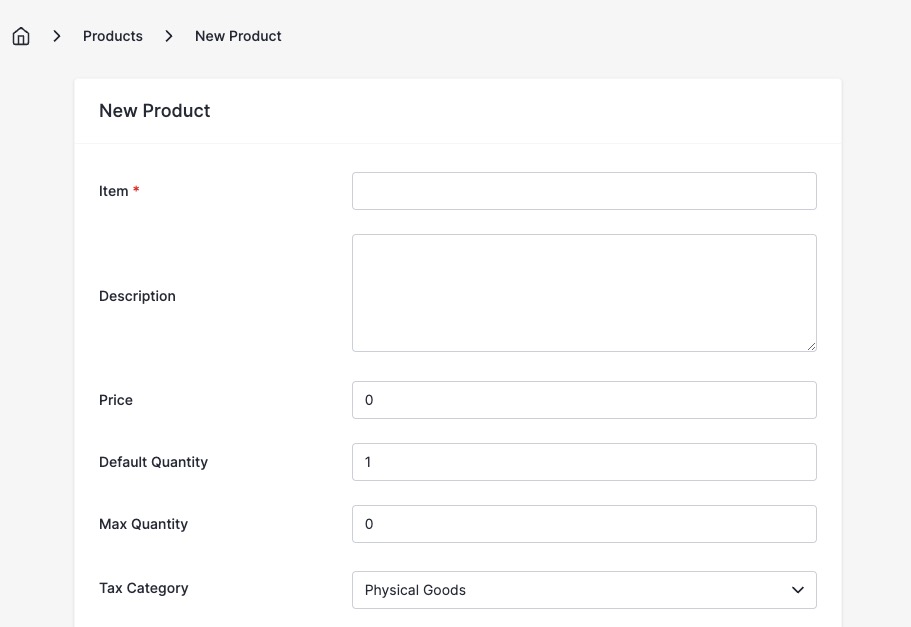Click the Item label text

click(x=112, y=190)
